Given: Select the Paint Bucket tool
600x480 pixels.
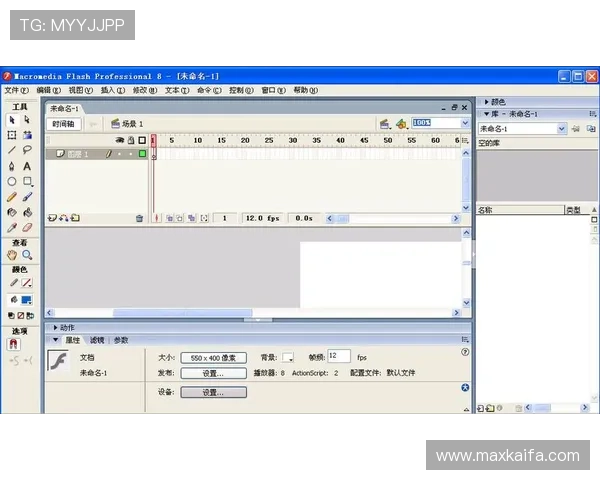Looking at the screenshot, I should click(27, 212).
